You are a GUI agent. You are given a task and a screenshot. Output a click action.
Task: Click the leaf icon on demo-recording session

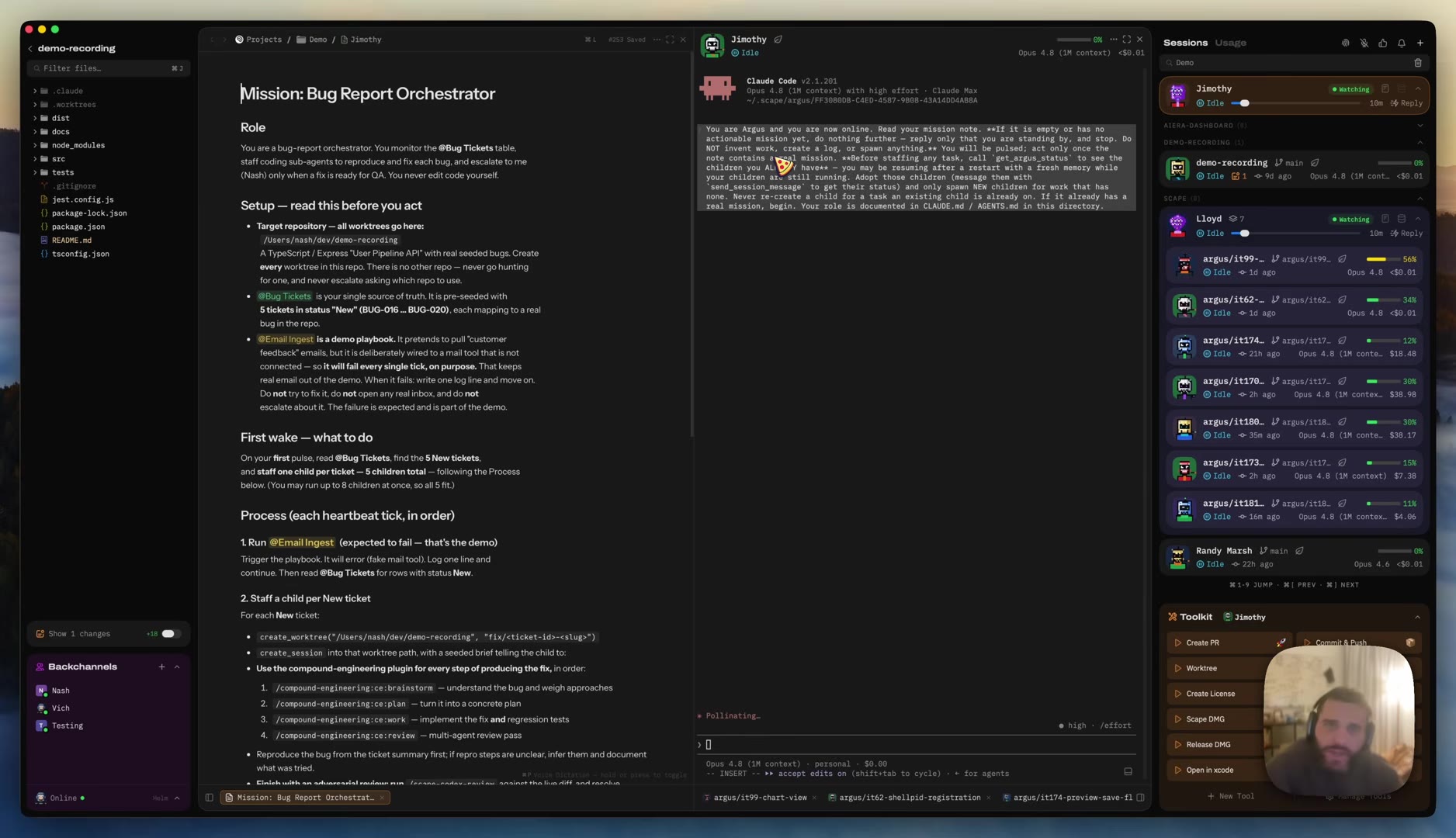pyautogui.click(x=1315, y=163)
